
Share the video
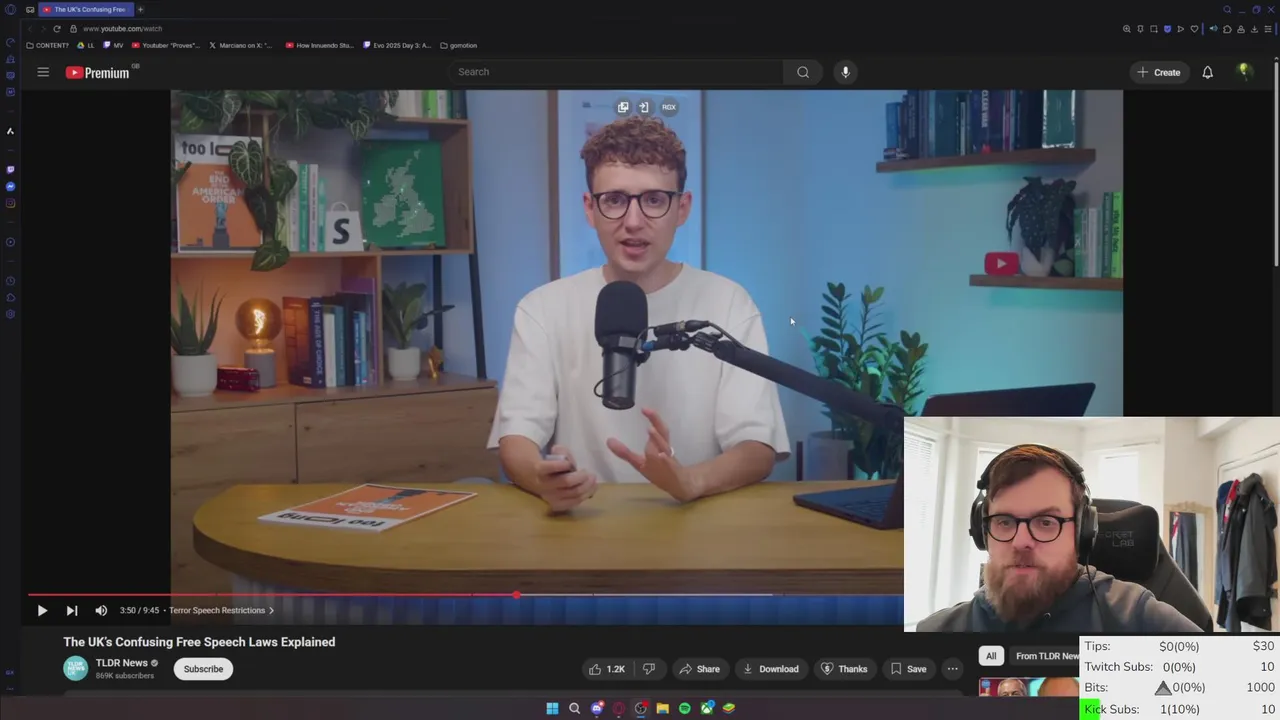pos(699,669)
